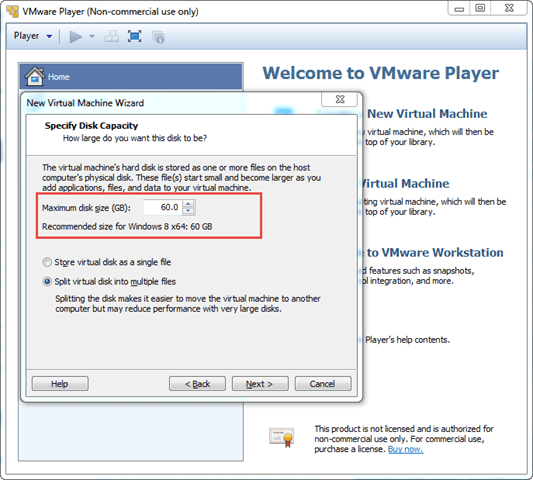The width and height of the screenshot is (533, 480).
Task: Click the Next > button
Action: pyautogui.click(x=260, y=384)
